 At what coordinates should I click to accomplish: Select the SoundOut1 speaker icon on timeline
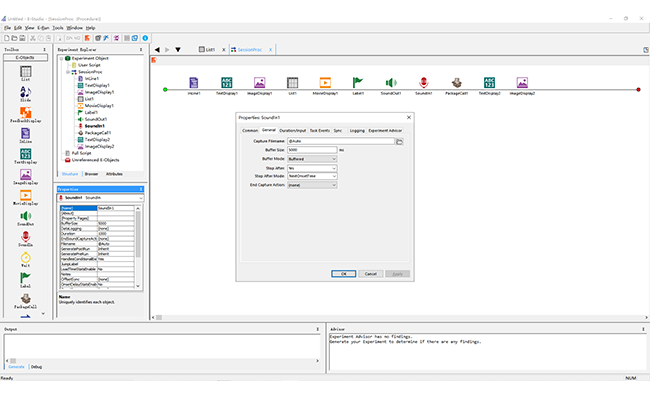391,82
